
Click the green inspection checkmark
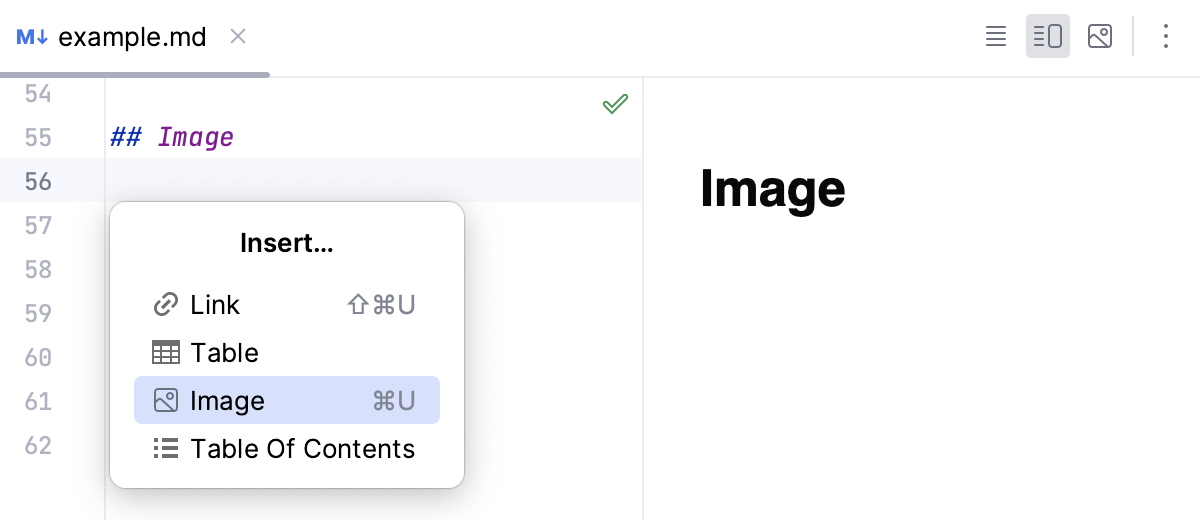point(615,104)
